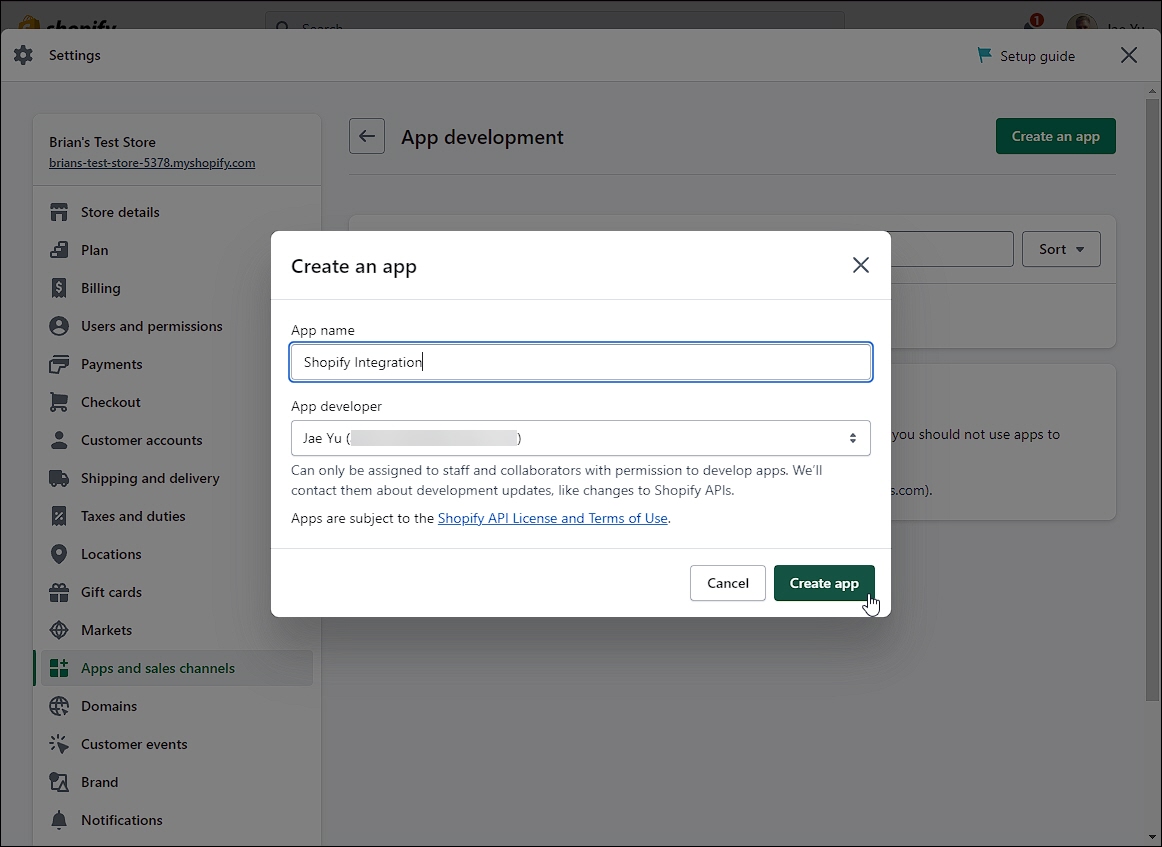This screenshot has height=847, width=1162.
Task: Click the Notifications bell icon in sidebar
Action: coord(59,820)
